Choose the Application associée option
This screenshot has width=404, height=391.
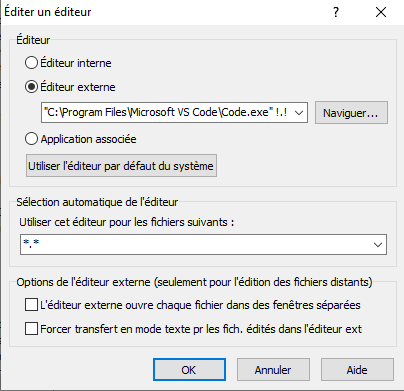pyautogui.click(x=31, y=139)
